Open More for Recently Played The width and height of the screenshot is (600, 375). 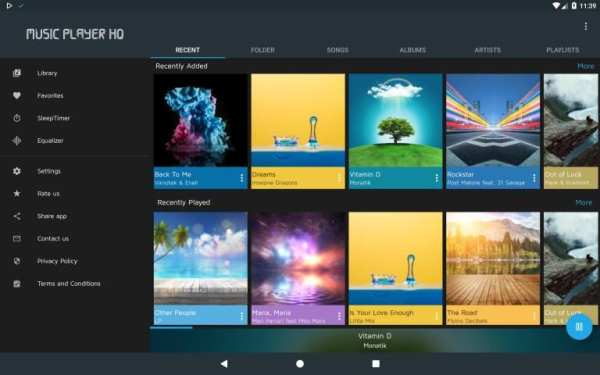[x=584, y=202]
